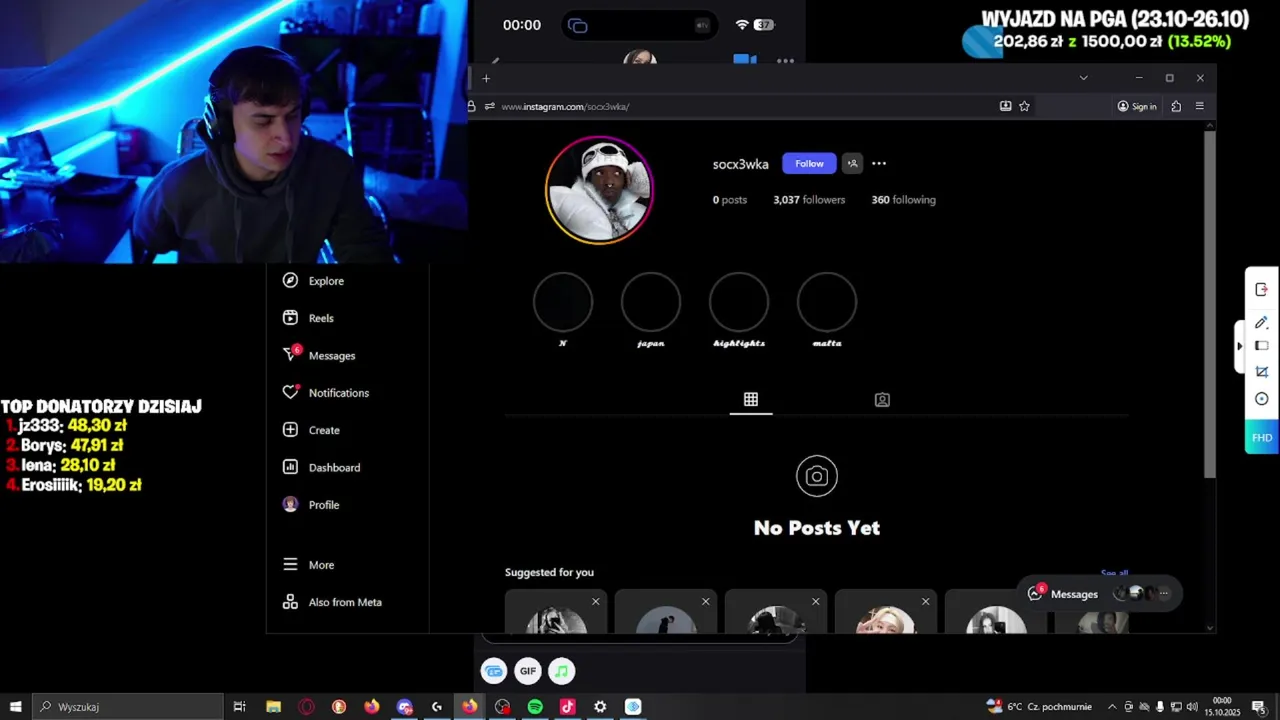Expand the More hamburger menu
The image size is (1280, 720).
tap(308, 565)
